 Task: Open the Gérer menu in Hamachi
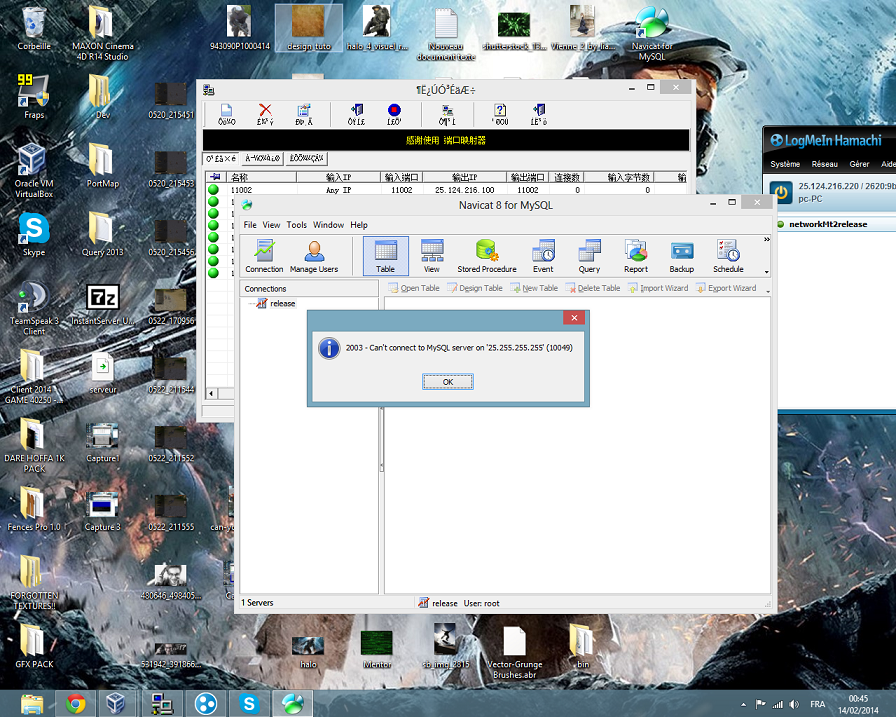coord(859,164)
